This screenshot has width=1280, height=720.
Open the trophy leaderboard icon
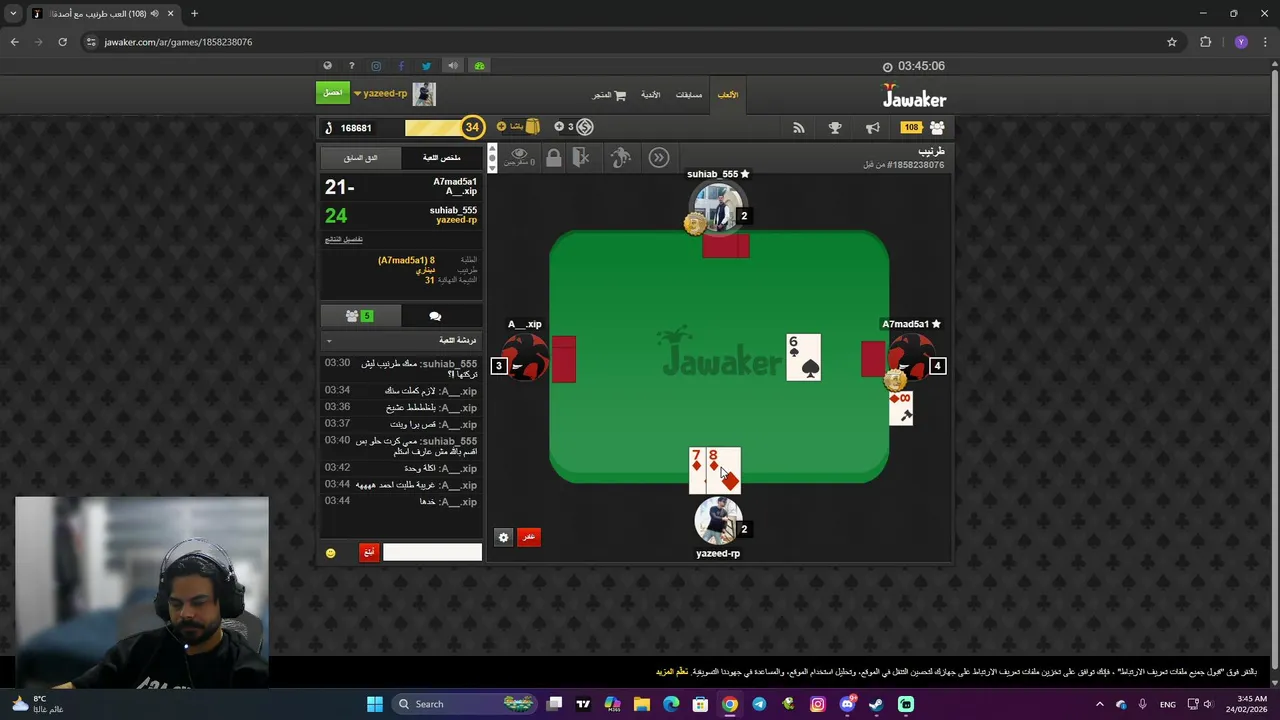pyautogui.click(x=835, y=128)
